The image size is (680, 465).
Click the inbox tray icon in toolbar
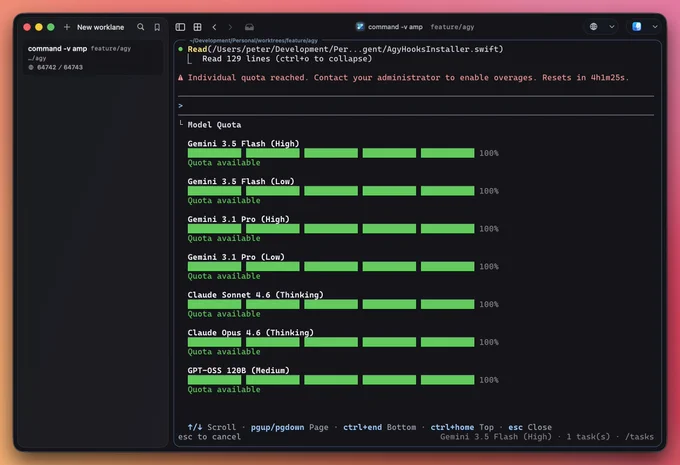tap(249, 27)
